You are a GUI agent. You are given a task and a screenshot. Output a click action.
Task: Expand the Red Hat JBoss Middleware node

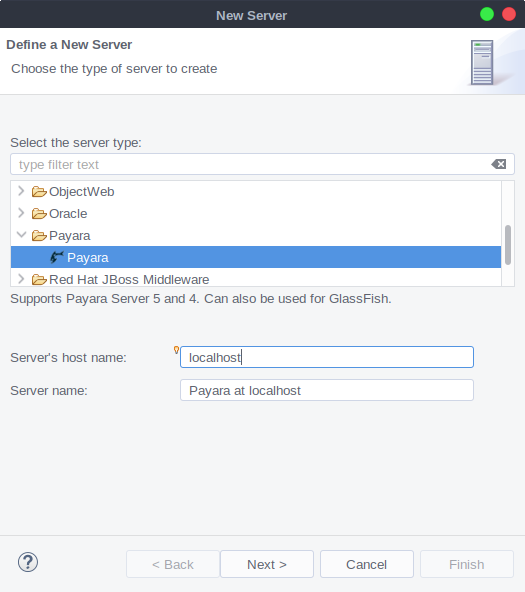click(x=21, y=279)
